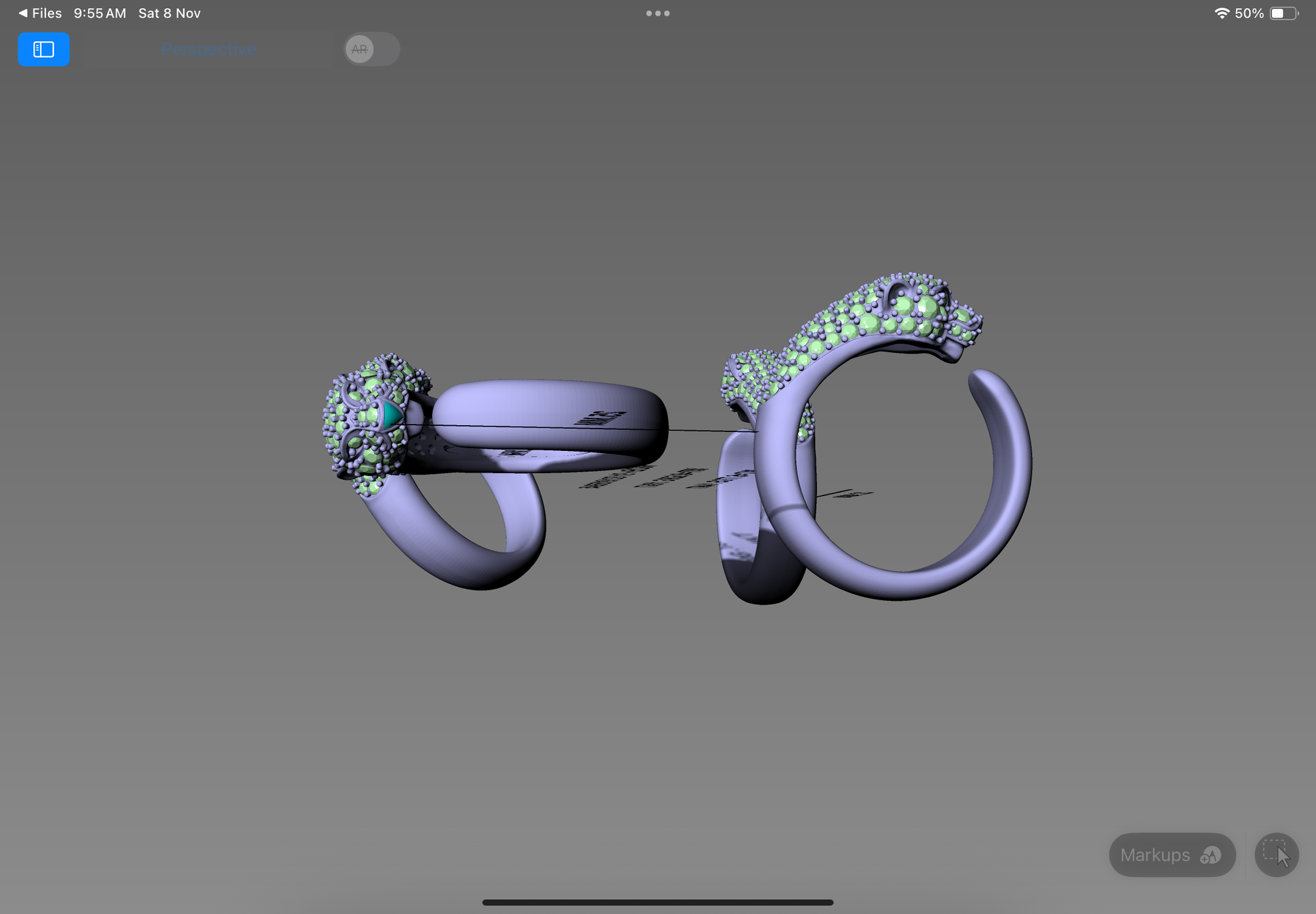Go back to Files app
1316x914 pixels.
[40, 13]
